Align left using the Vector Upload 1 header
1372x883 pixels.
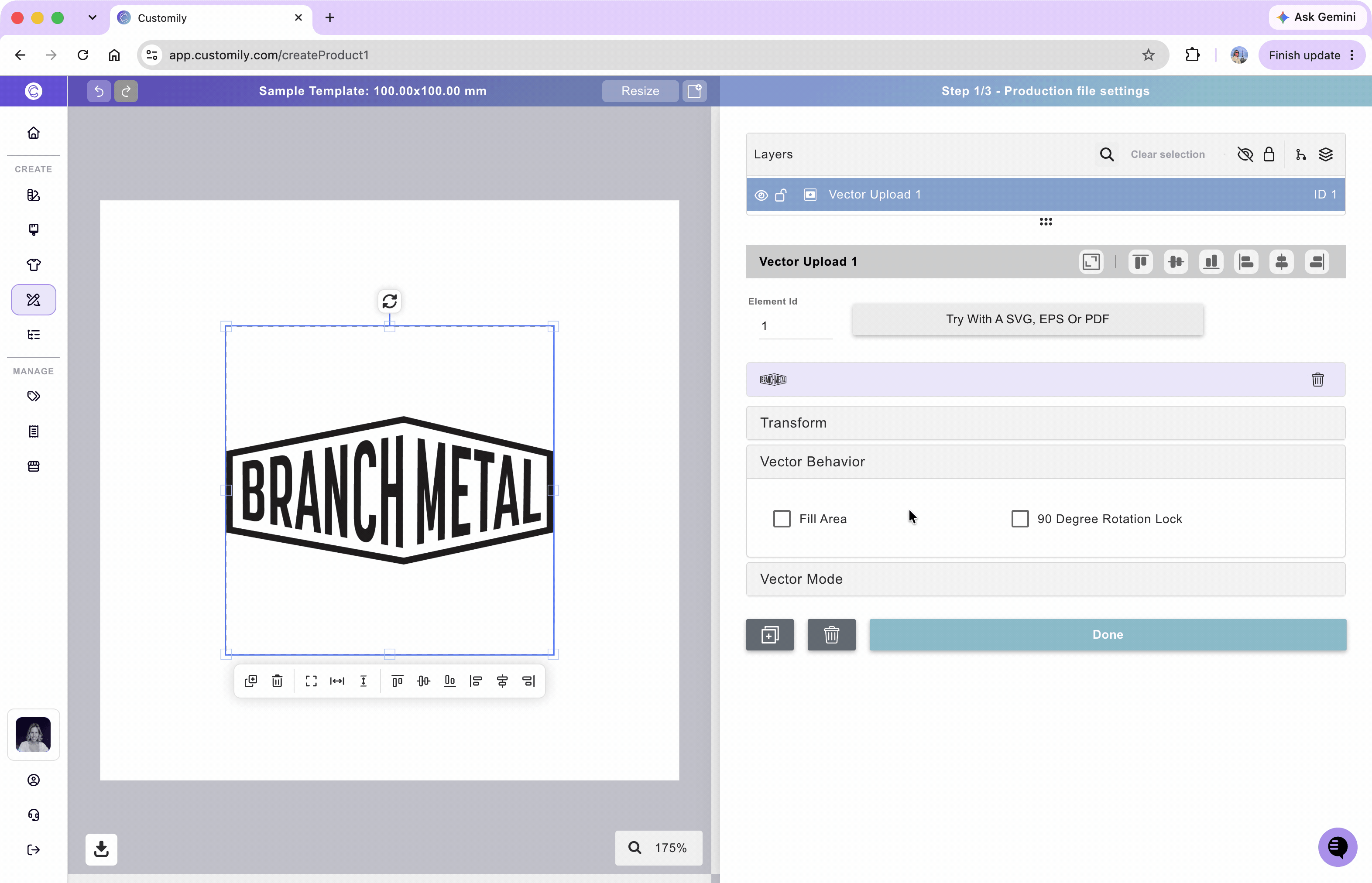point(1246,262)
